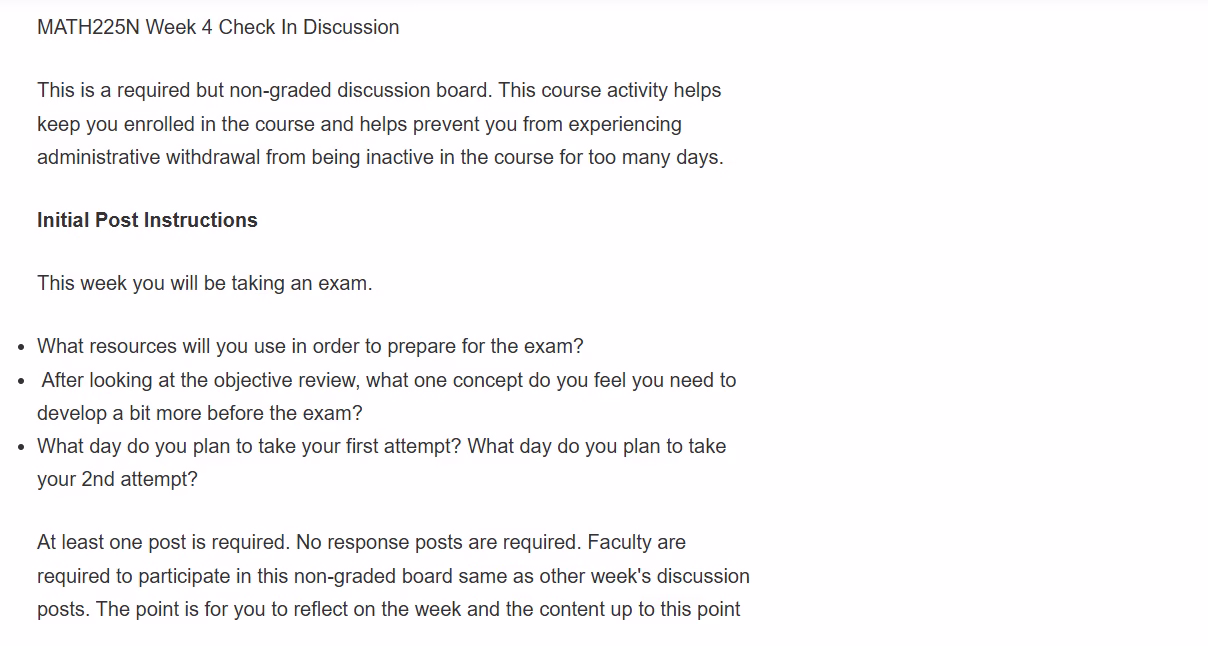
Task: Select the bullet marker before What day do you plan
Action: (x=22, y=447)
